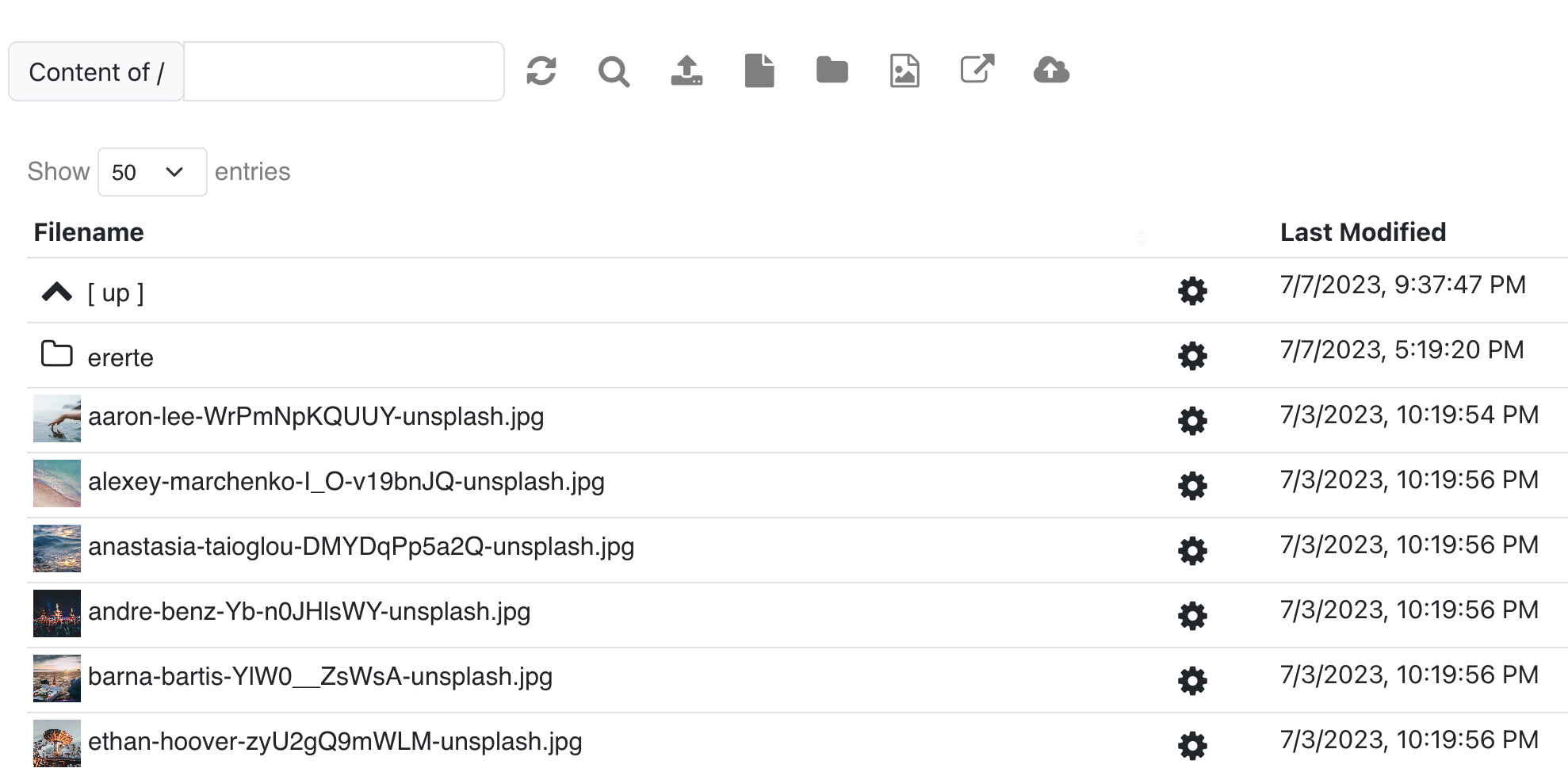Screen dimensions: 1568x772
Task: Open gear menu for andre-benz image
Action: coord(1192,616)
